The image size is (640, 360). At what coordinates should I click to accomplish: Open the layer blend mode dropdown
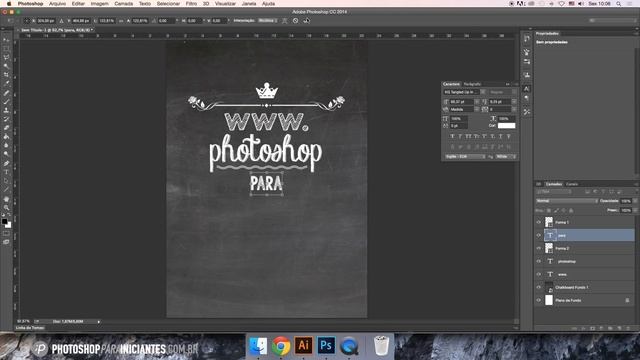[567, 201]
